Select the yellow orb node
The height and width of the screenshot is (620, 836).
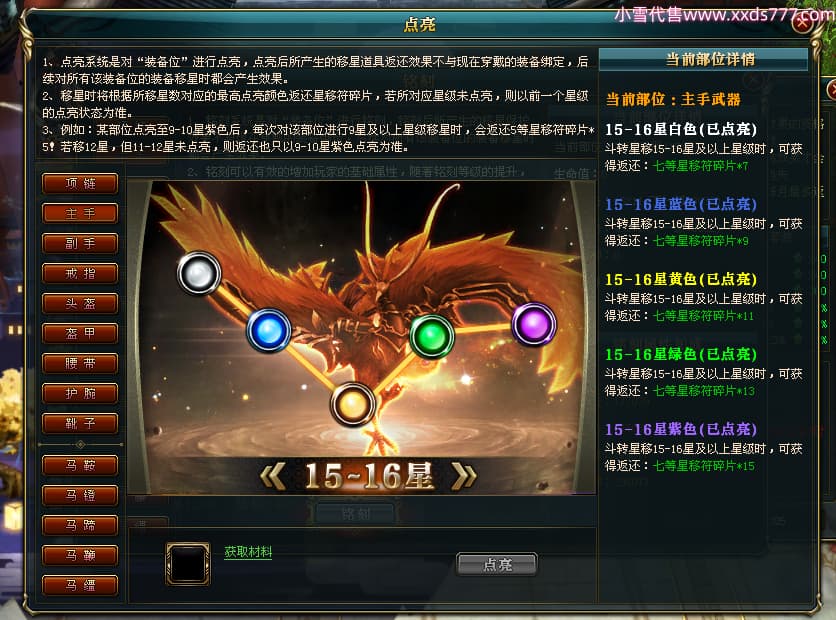tap(352, 405)
